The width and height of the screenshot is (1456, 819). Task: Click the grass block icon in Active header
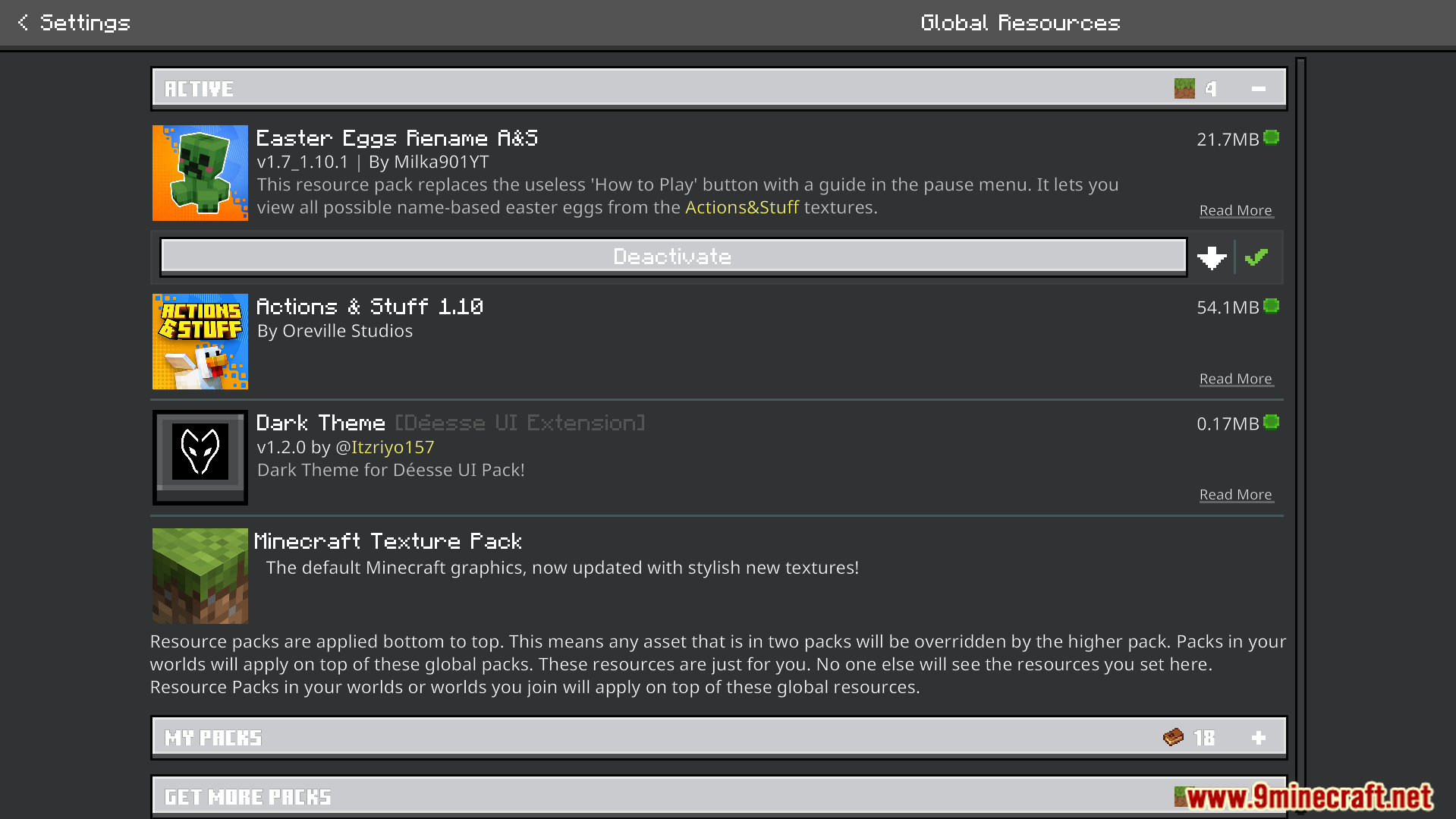click(x=1184, y=89)
